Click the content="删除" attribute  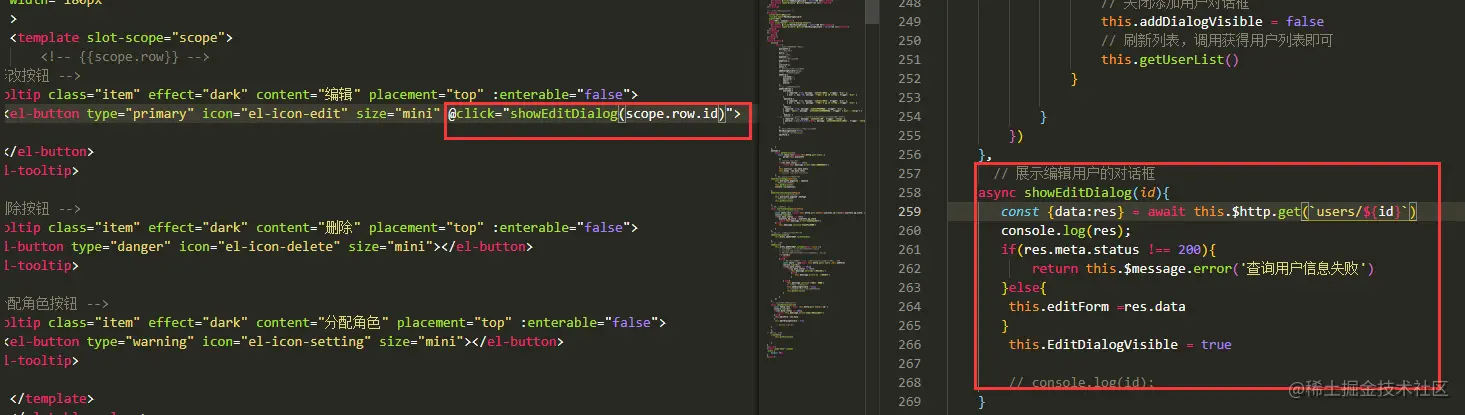[x=314, y=228]
